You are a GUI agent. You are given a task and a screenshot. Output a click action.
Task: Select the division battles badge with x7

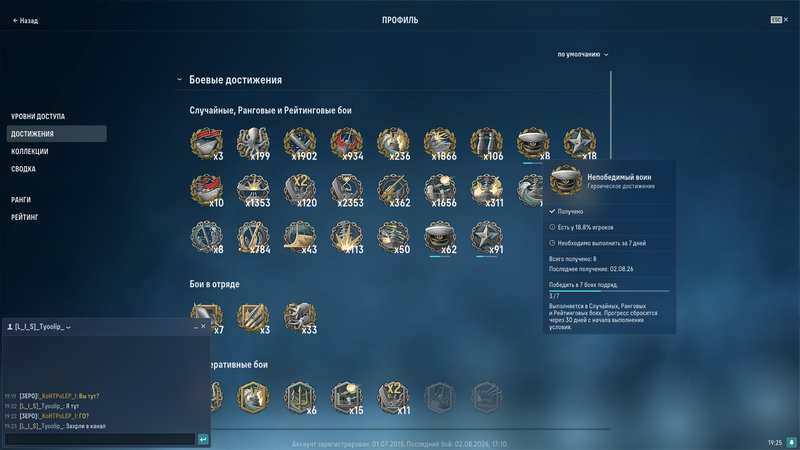207,318
